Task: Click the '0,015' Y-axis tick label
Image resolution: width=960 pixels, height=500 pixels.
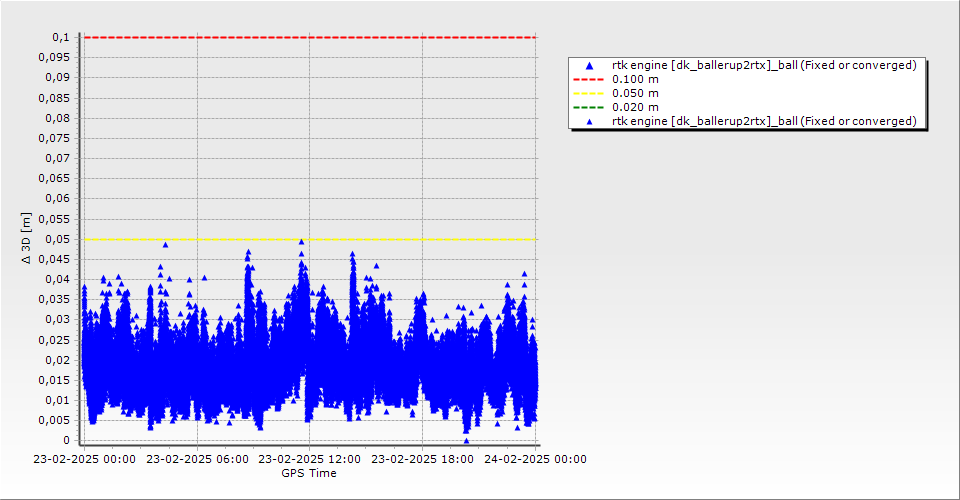Action: (54, 380)
